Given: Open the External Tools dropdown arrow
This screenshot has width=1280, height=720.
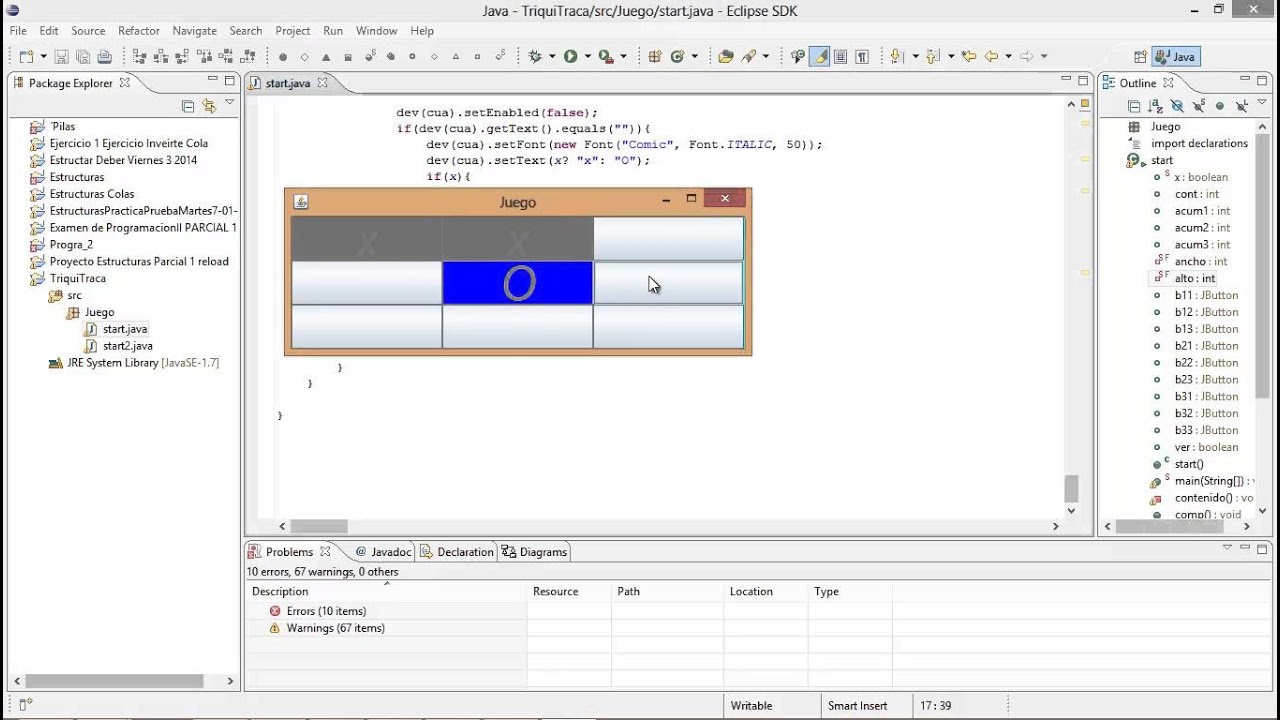Looking at the screenshot, I should point(623,57).
